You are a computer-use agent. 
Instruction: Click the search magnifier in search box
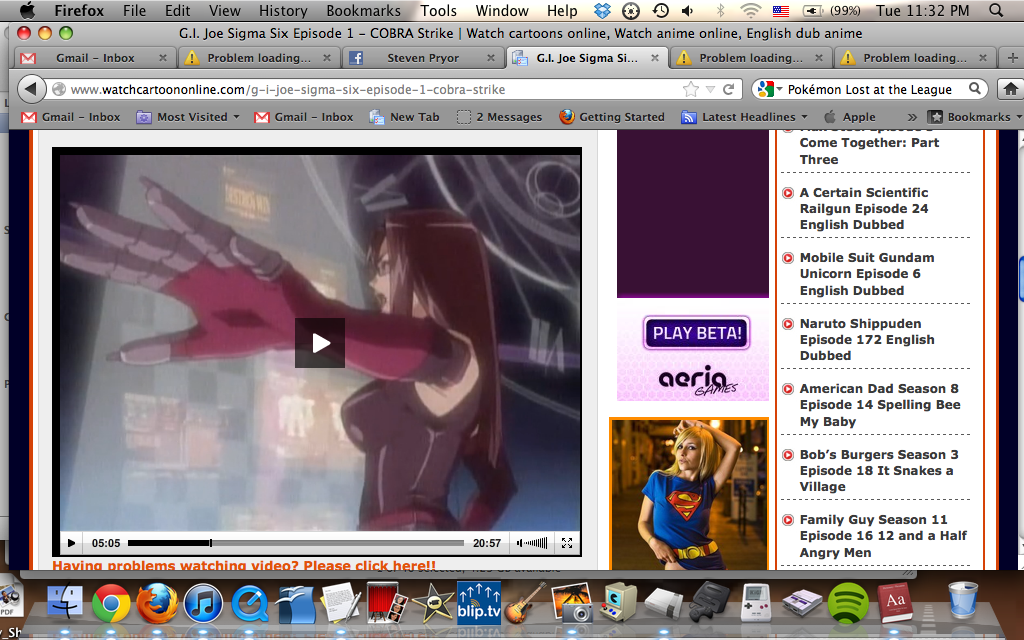tap(974, 89)
